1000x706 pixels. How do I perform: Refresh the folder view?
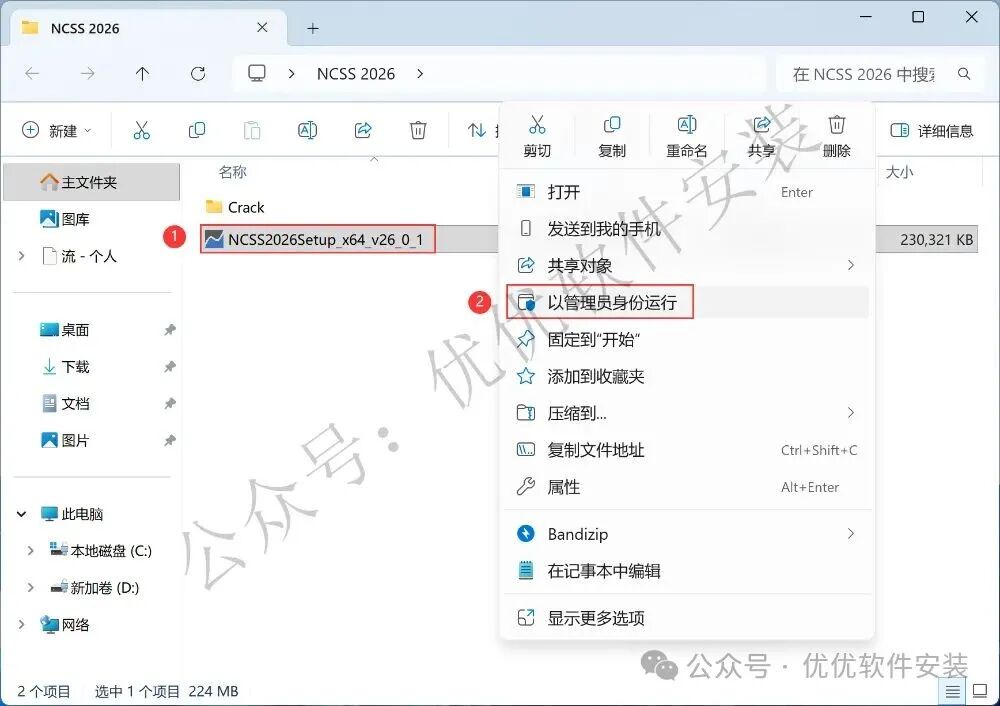coord(198,74)
